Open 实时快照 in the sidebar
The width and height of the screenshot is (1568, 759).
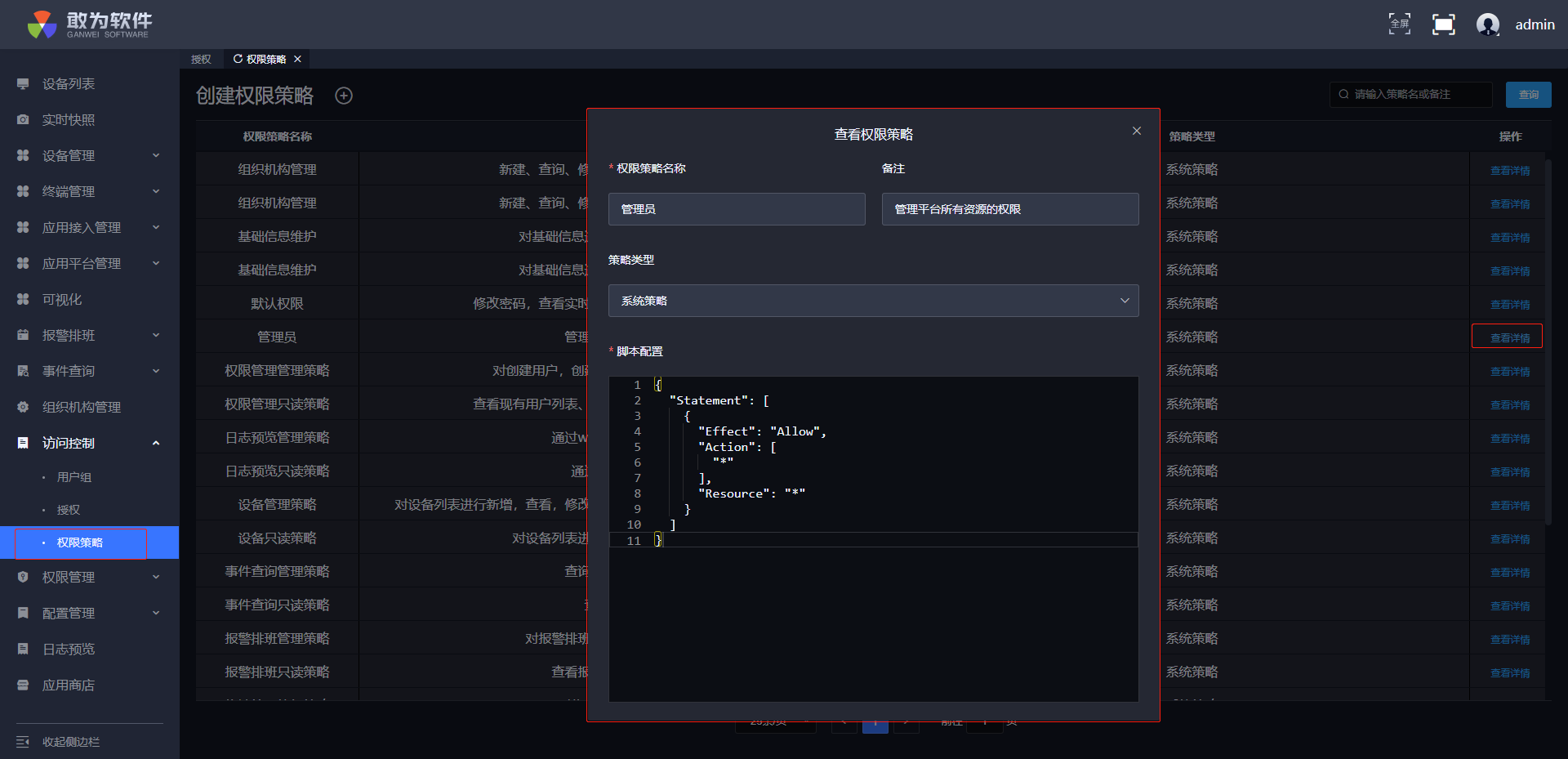pos(69,120)
